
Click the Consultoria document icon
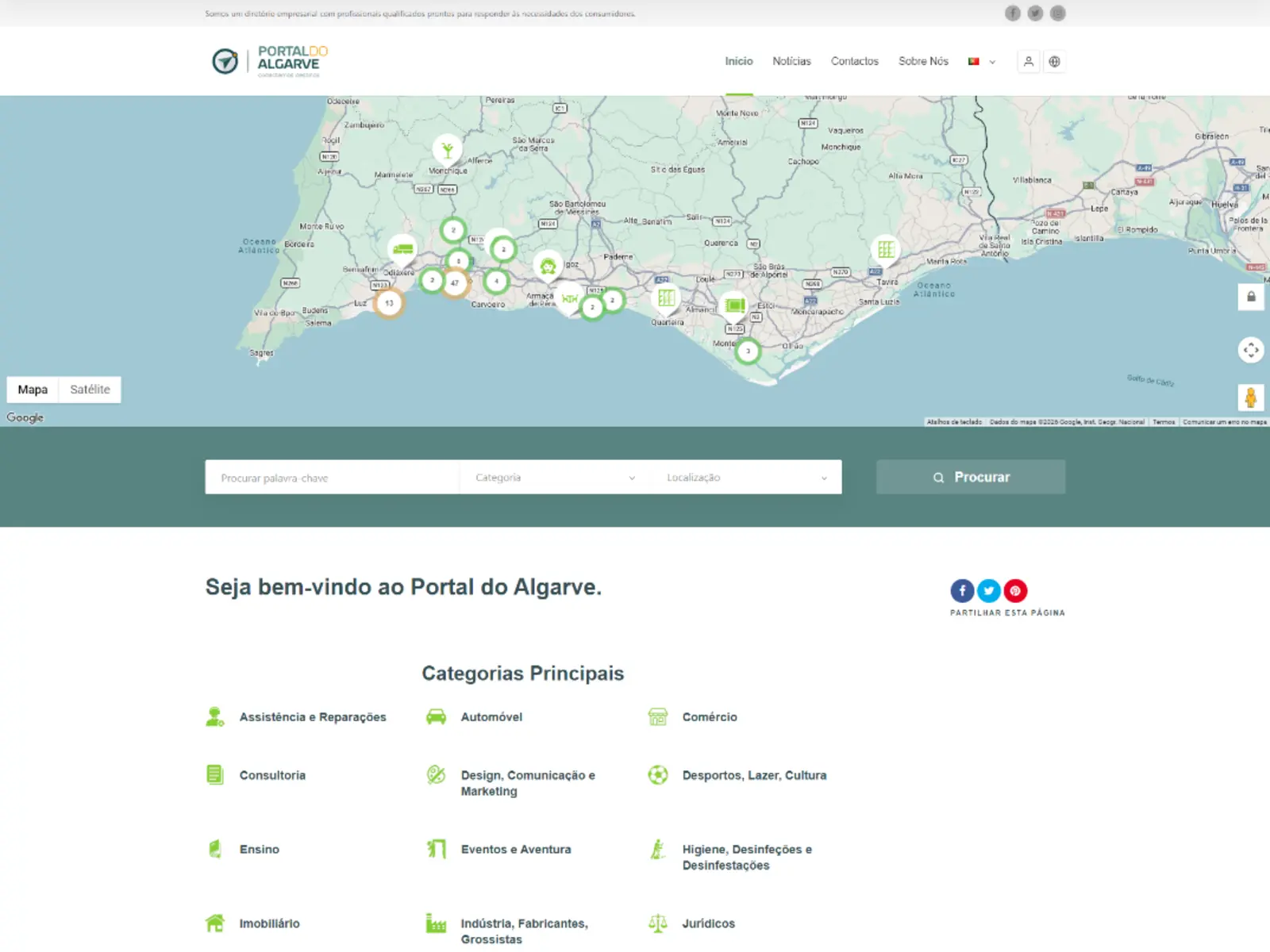(214, 775)
